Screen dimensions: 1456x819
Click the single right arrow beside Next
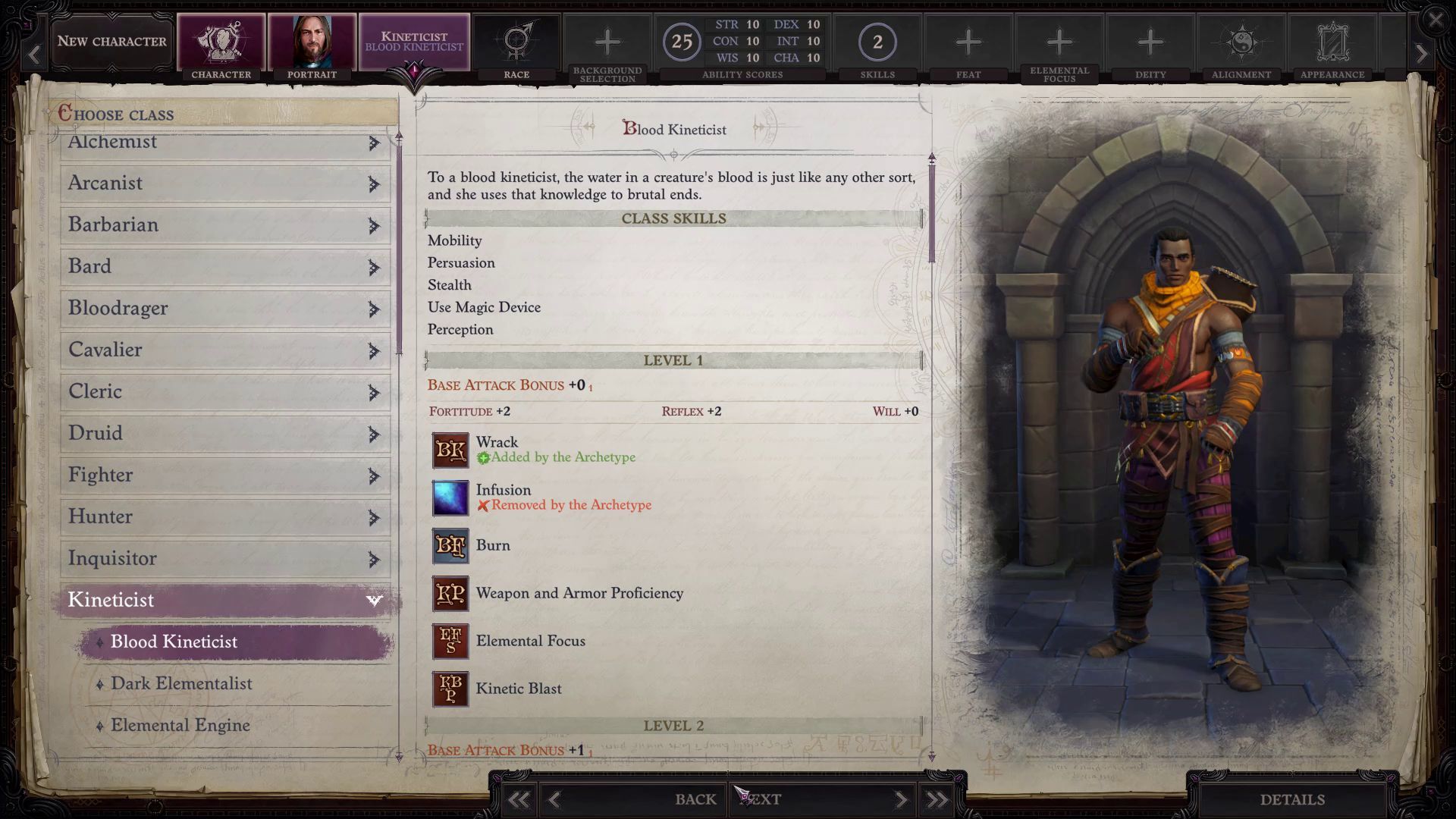(901, 800)
